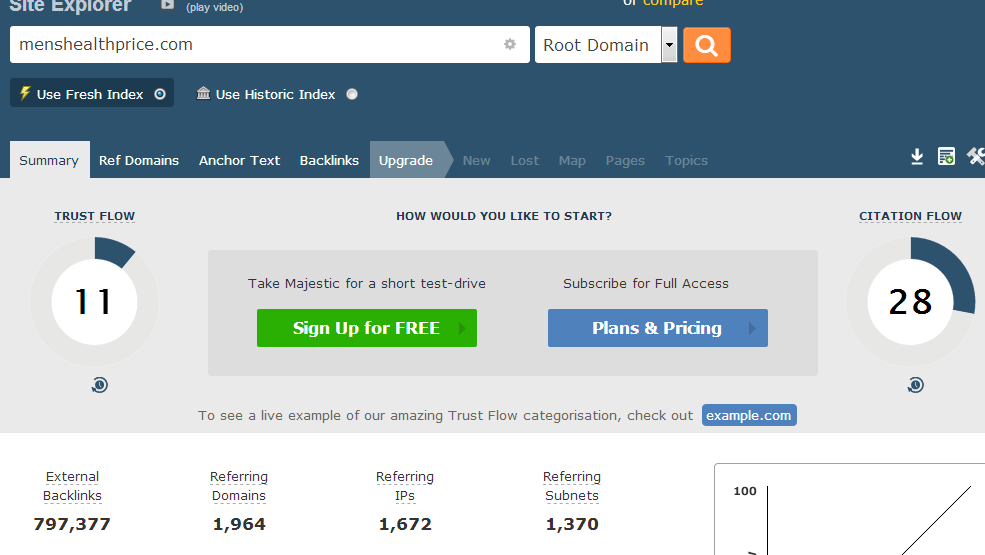The width and height of the screenshot is (985, 555).
Task: Click the flow chart graph thumbnail
Action: 849,510
